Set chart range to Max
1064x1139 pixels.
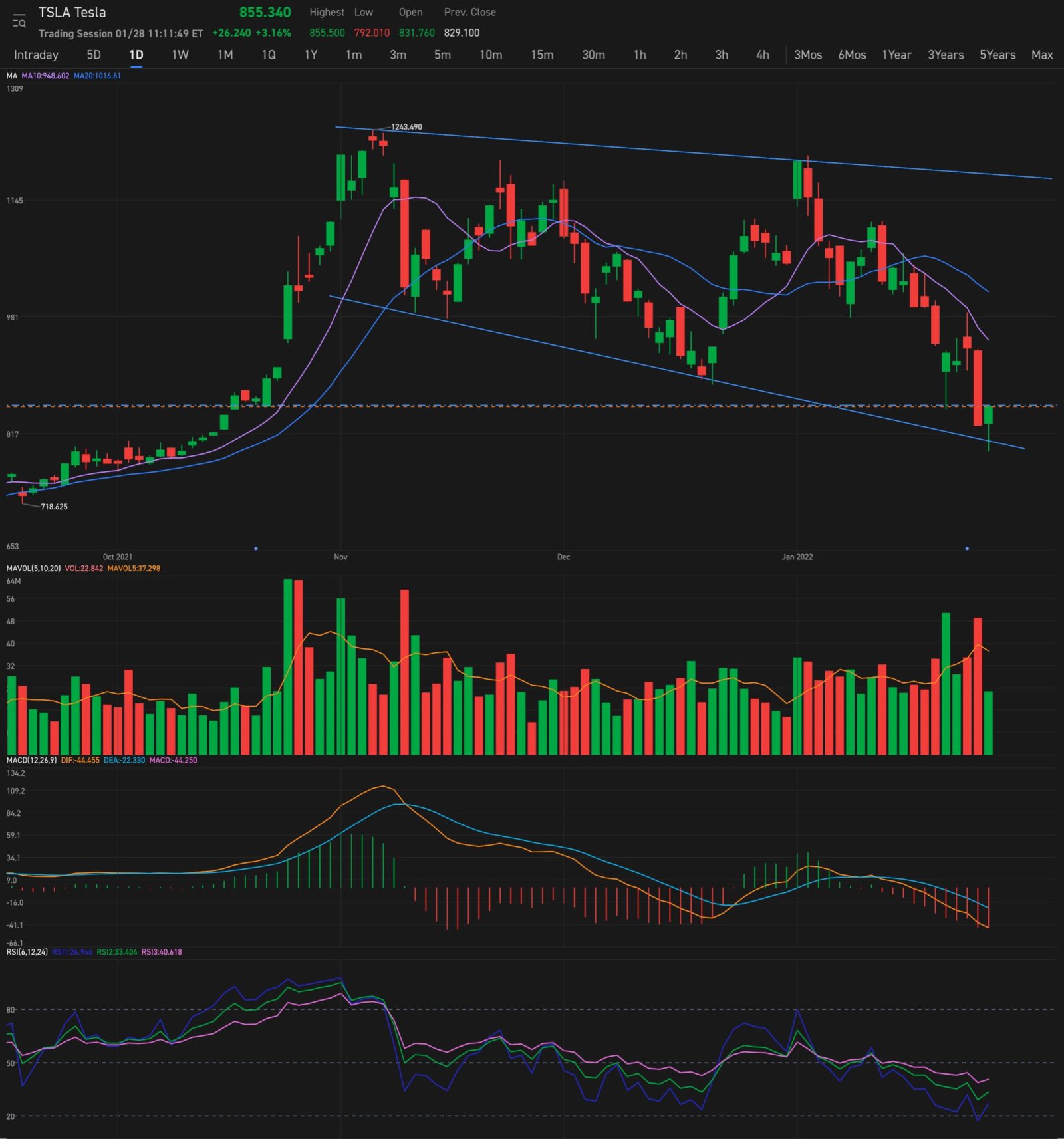pos(1042,55)
